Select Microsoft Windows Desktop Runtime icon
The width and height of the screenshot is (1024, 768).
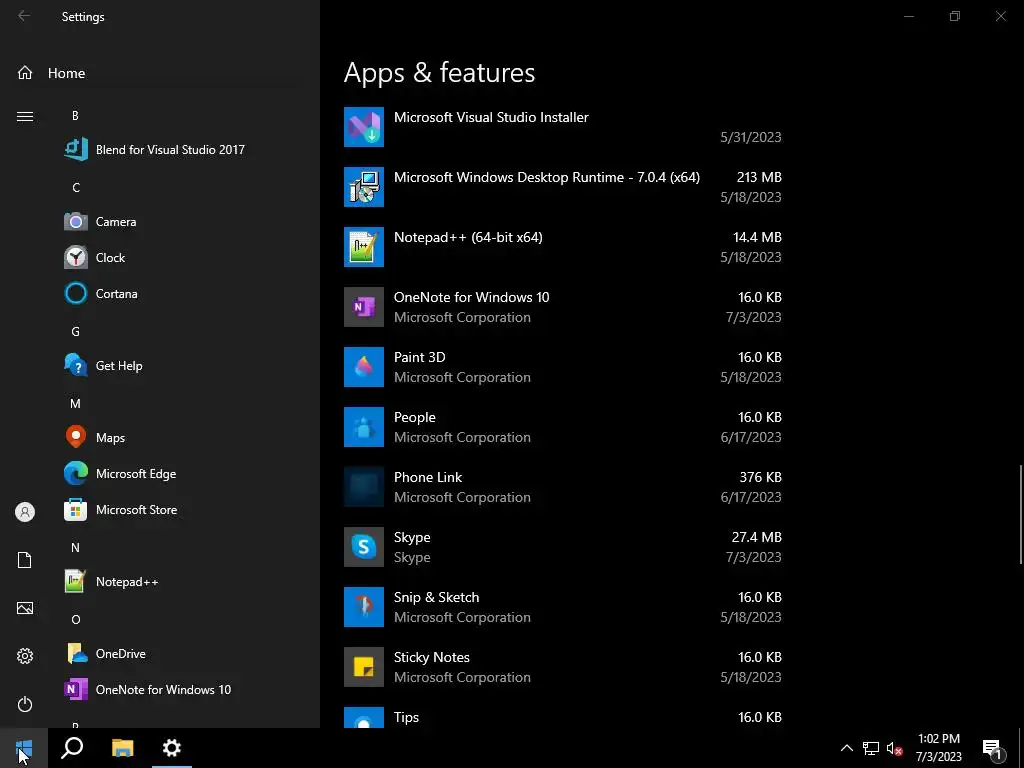pyautogui.click(x=364, y=187)
